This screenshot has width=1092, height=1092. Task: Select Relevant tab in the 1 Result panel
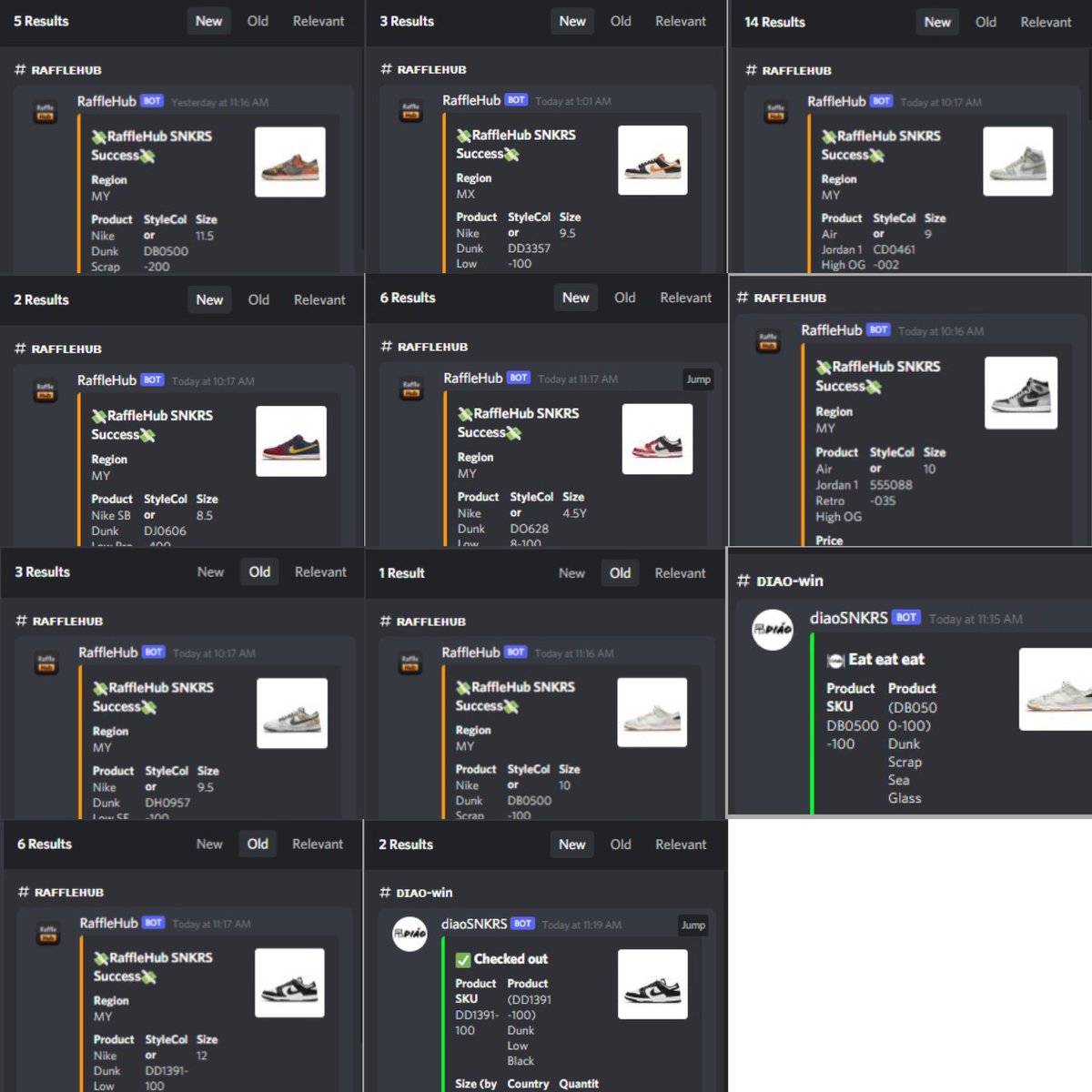(x=680, y=573)
